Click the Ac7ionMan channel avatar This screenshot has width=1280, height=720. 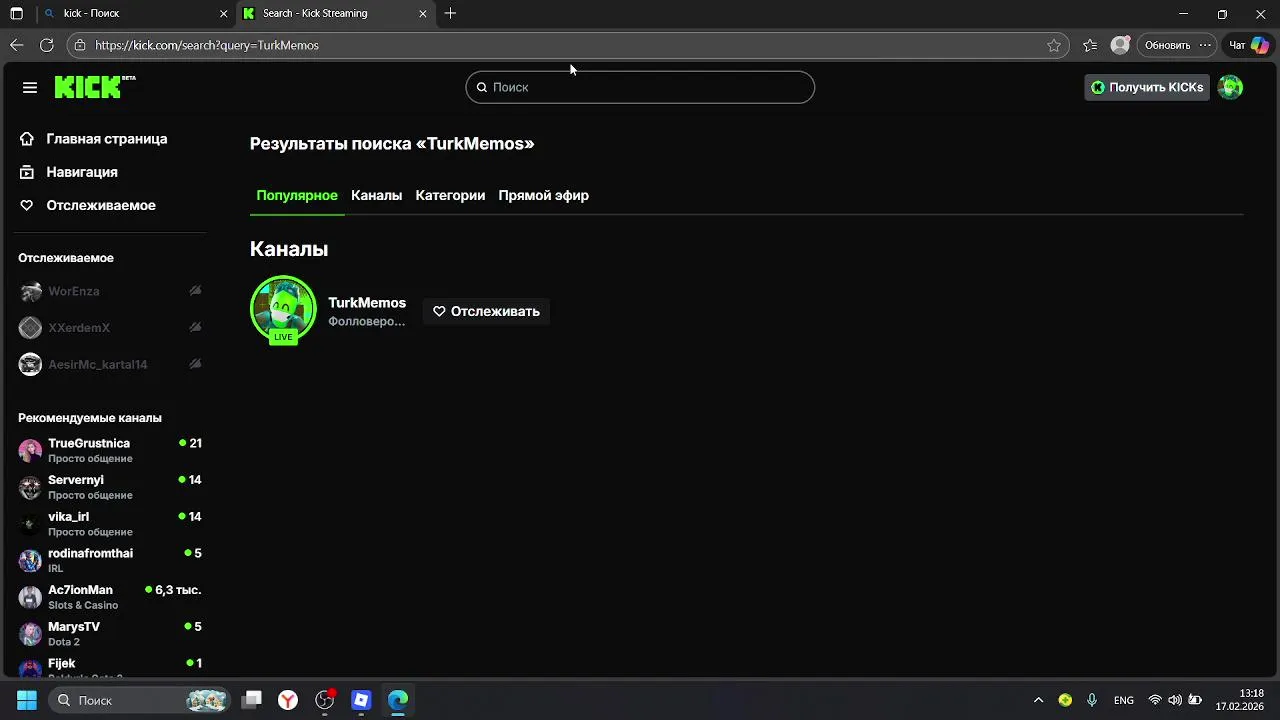[x=31, y=597]
